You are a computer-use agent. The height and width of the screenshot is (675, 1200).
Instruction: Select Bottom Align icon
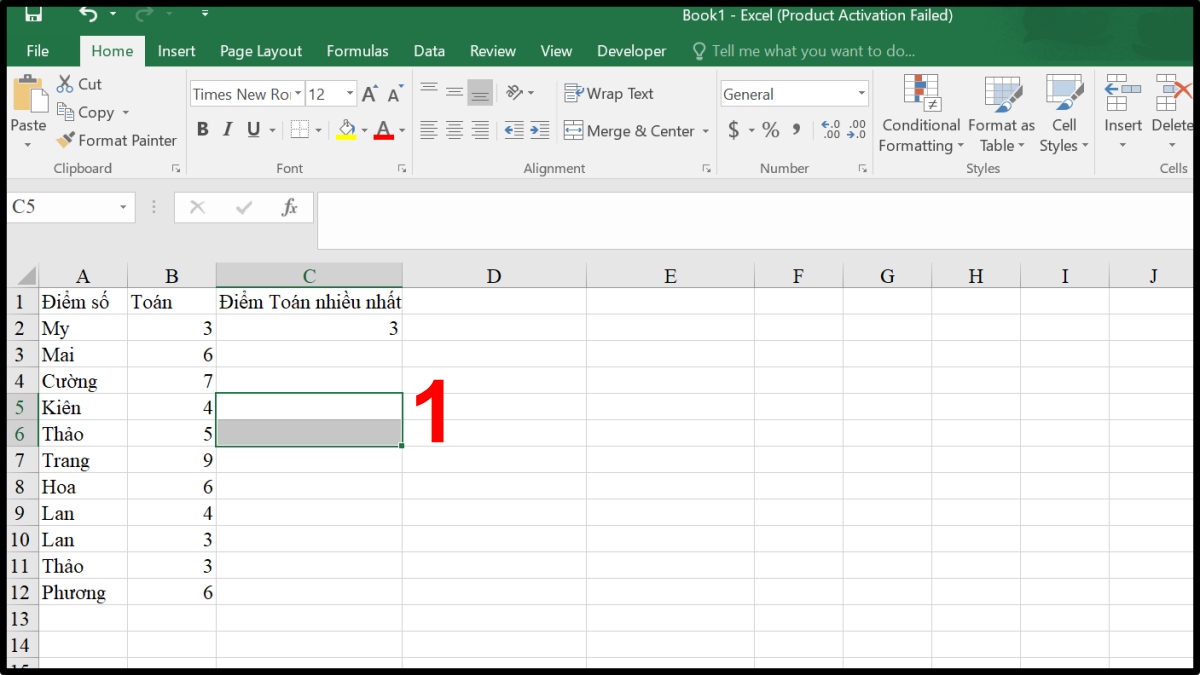(x=480, y=92)
